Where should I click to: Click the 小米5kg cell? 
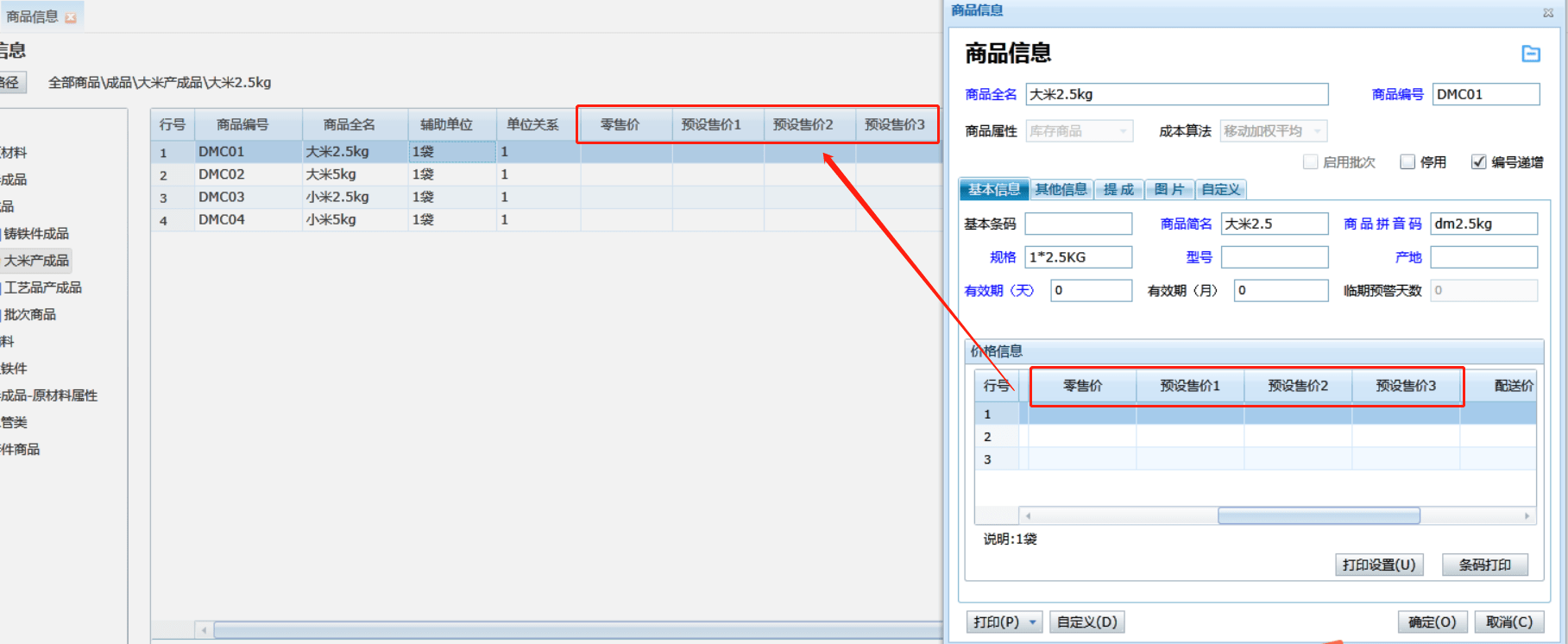(355, 219)
